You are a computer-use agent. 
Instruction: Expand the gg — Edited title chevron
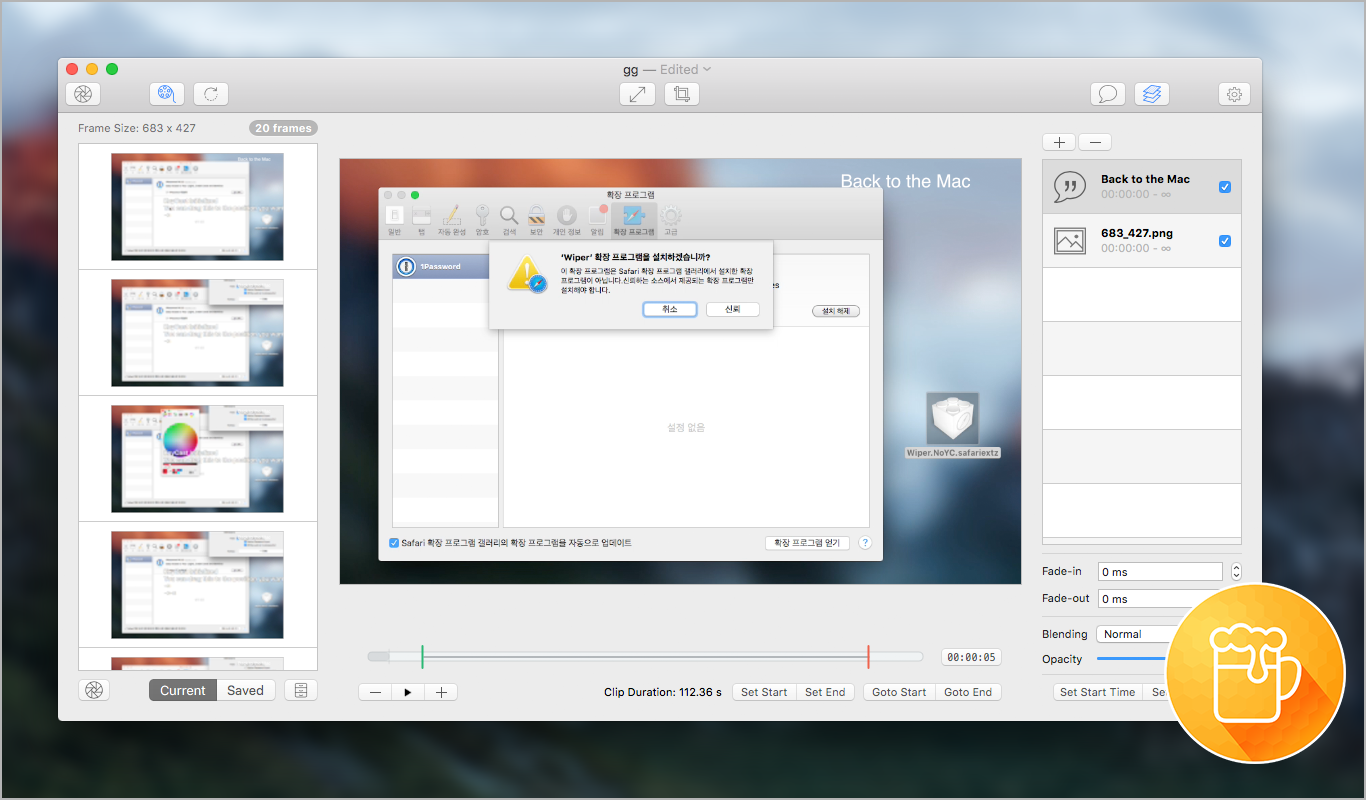(707, 69)
